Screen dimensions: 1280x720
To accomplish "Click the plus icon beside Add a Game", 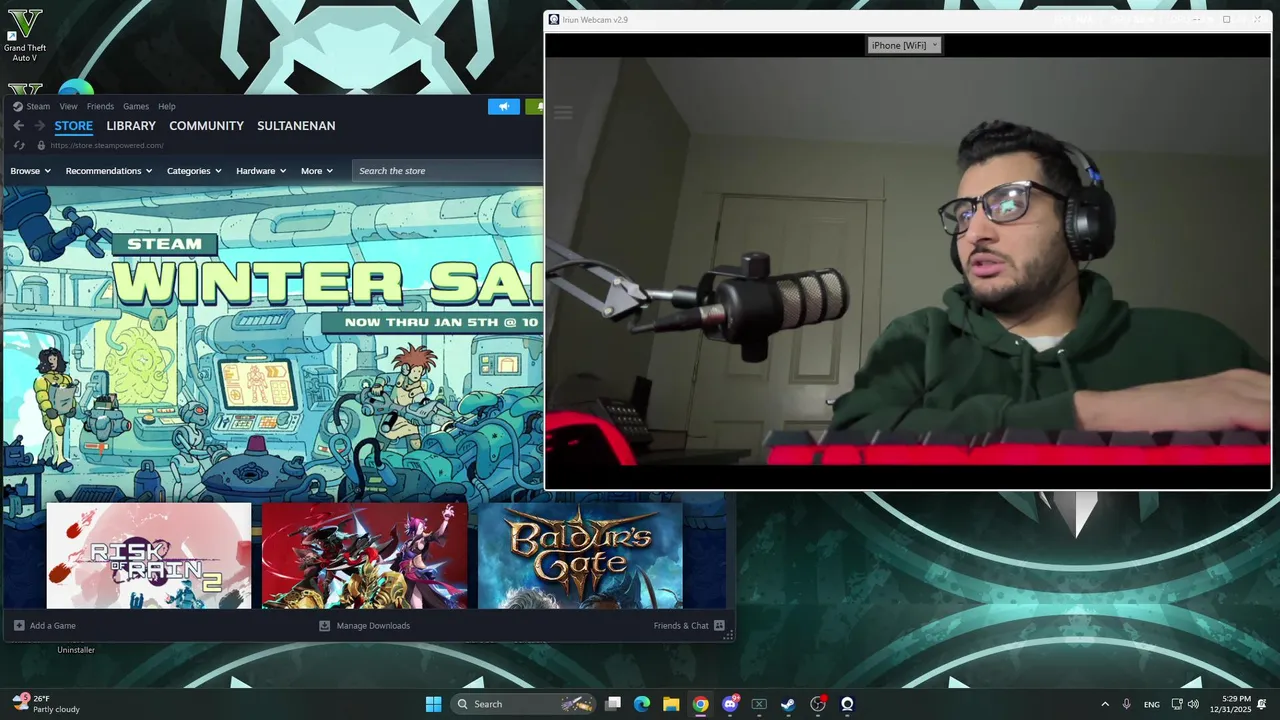I will click(x=19, y=626).
